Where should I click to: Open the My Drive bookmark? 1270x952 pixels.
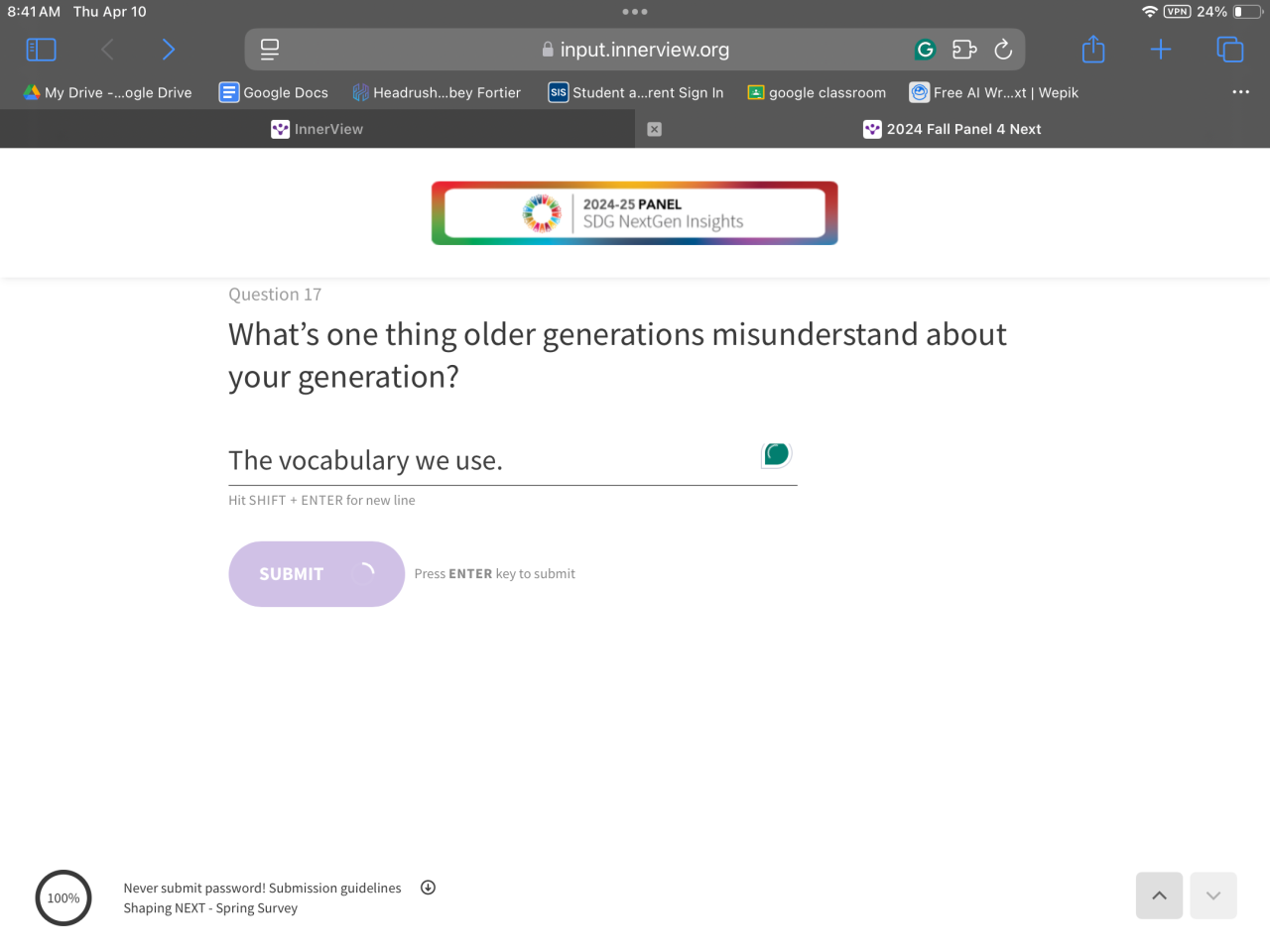pos(107,92)
